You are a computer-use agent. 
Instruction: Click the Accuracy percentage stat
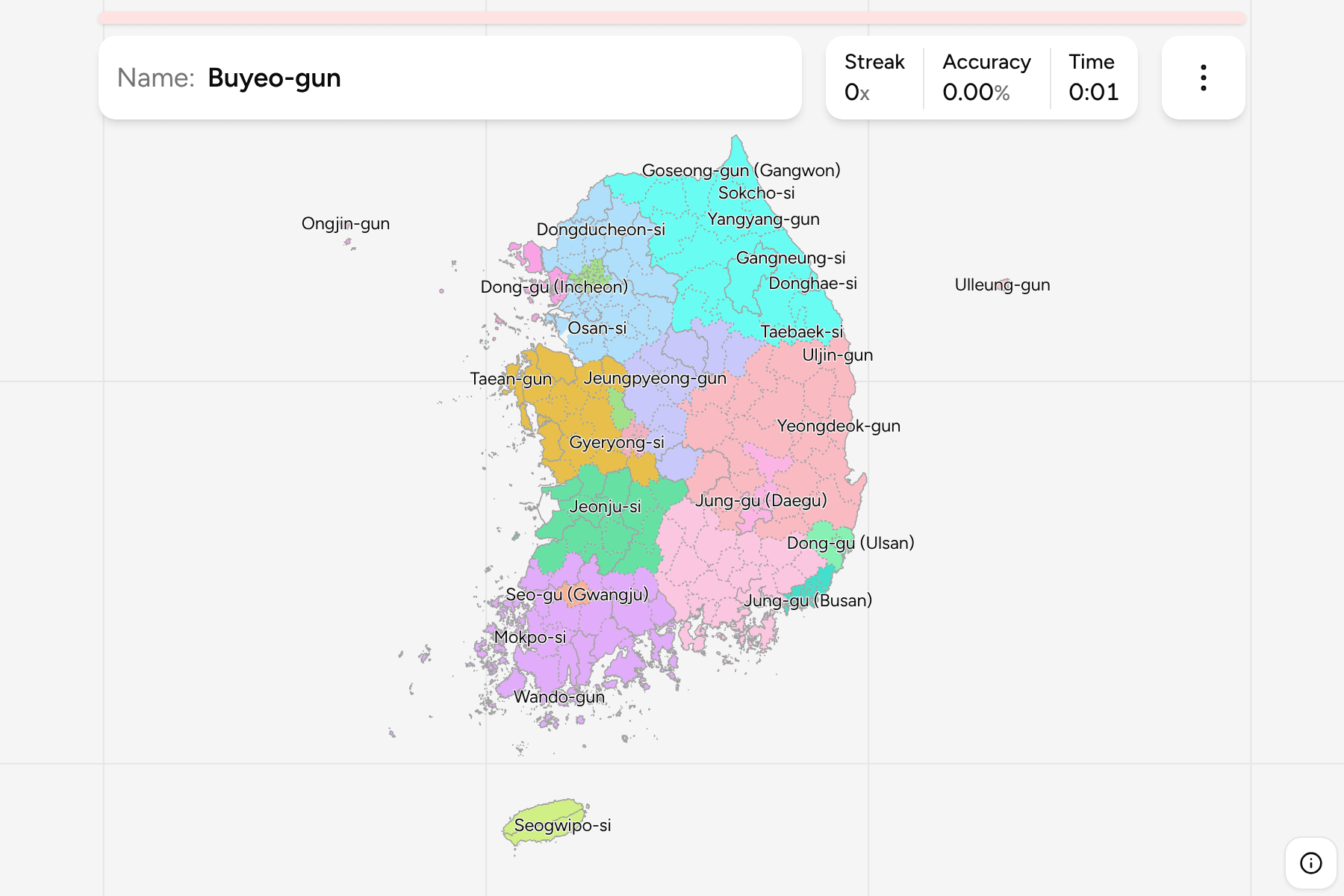(x=986, y=78)
